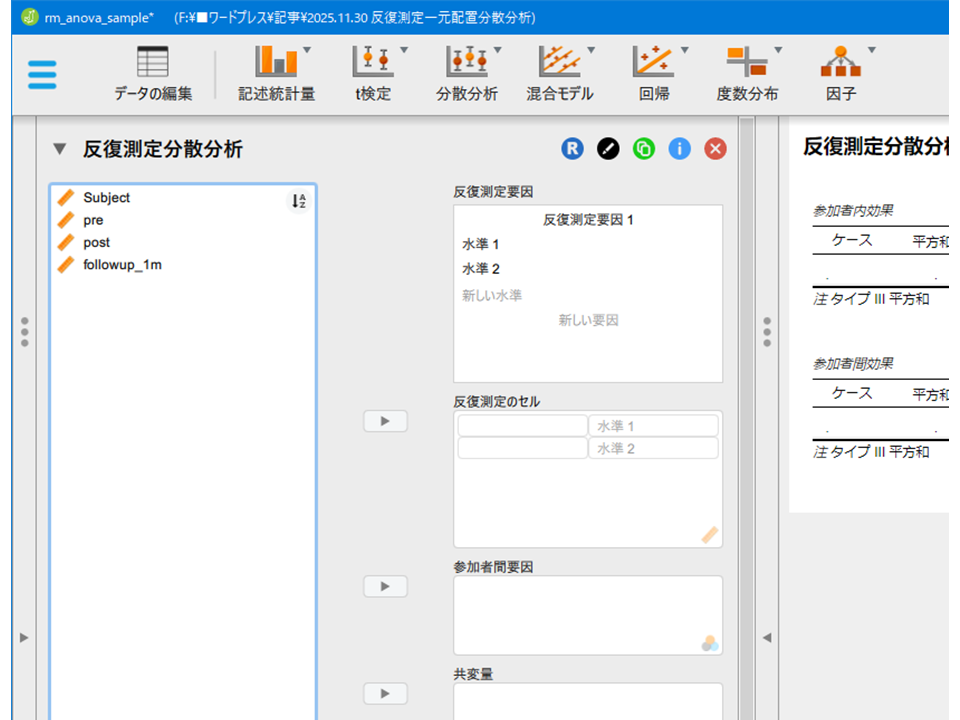Open analysis help info icon
The width and height of the screenshot is (960, 720).
[680, 149]
